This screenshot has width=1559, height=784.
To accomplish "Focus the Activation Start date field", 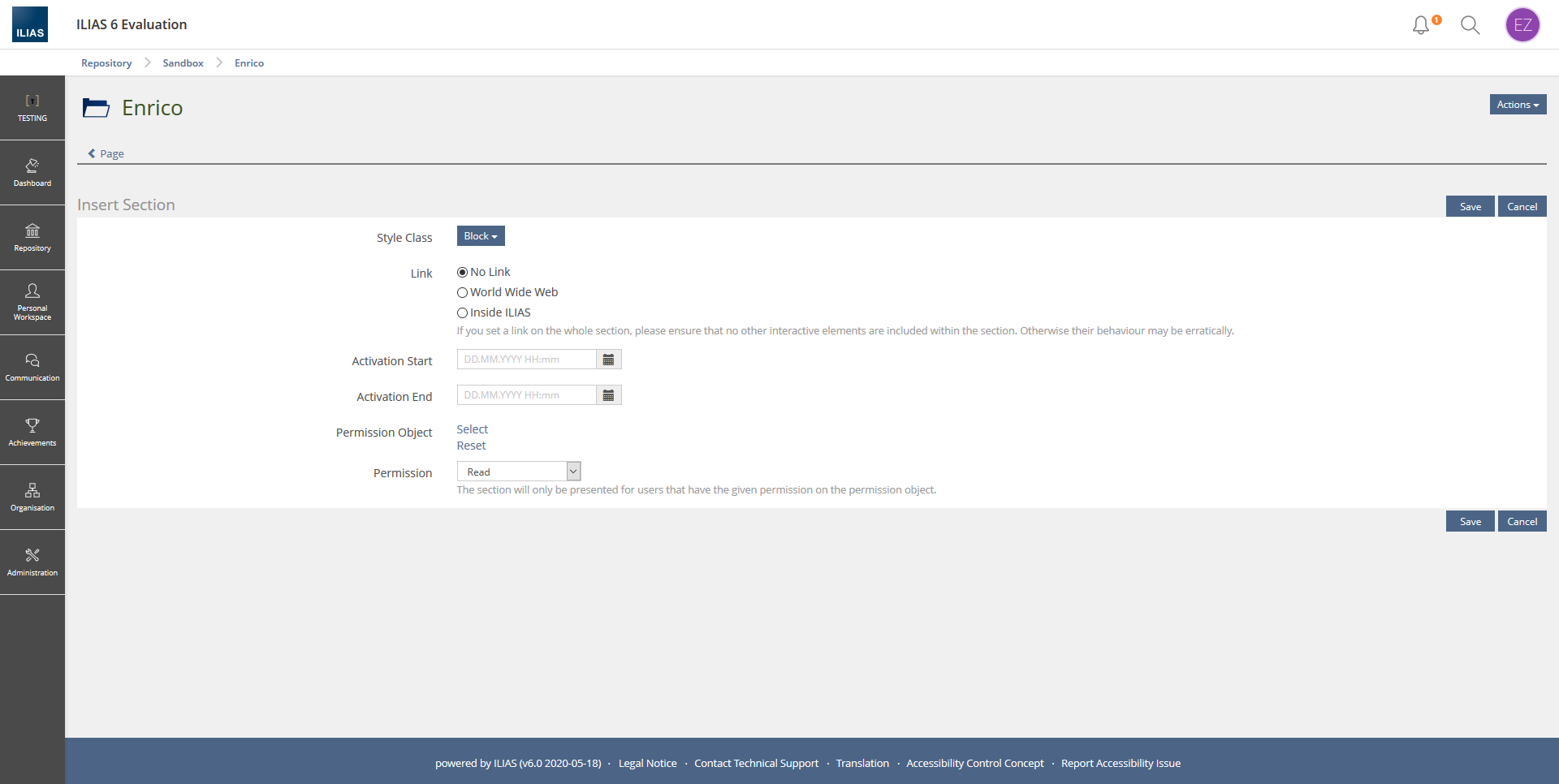I will (x=527, y=360).
